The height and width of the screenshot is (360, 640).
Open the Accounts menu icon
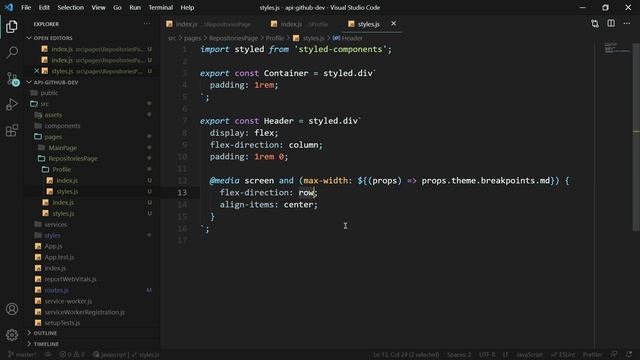click(12, 309)
